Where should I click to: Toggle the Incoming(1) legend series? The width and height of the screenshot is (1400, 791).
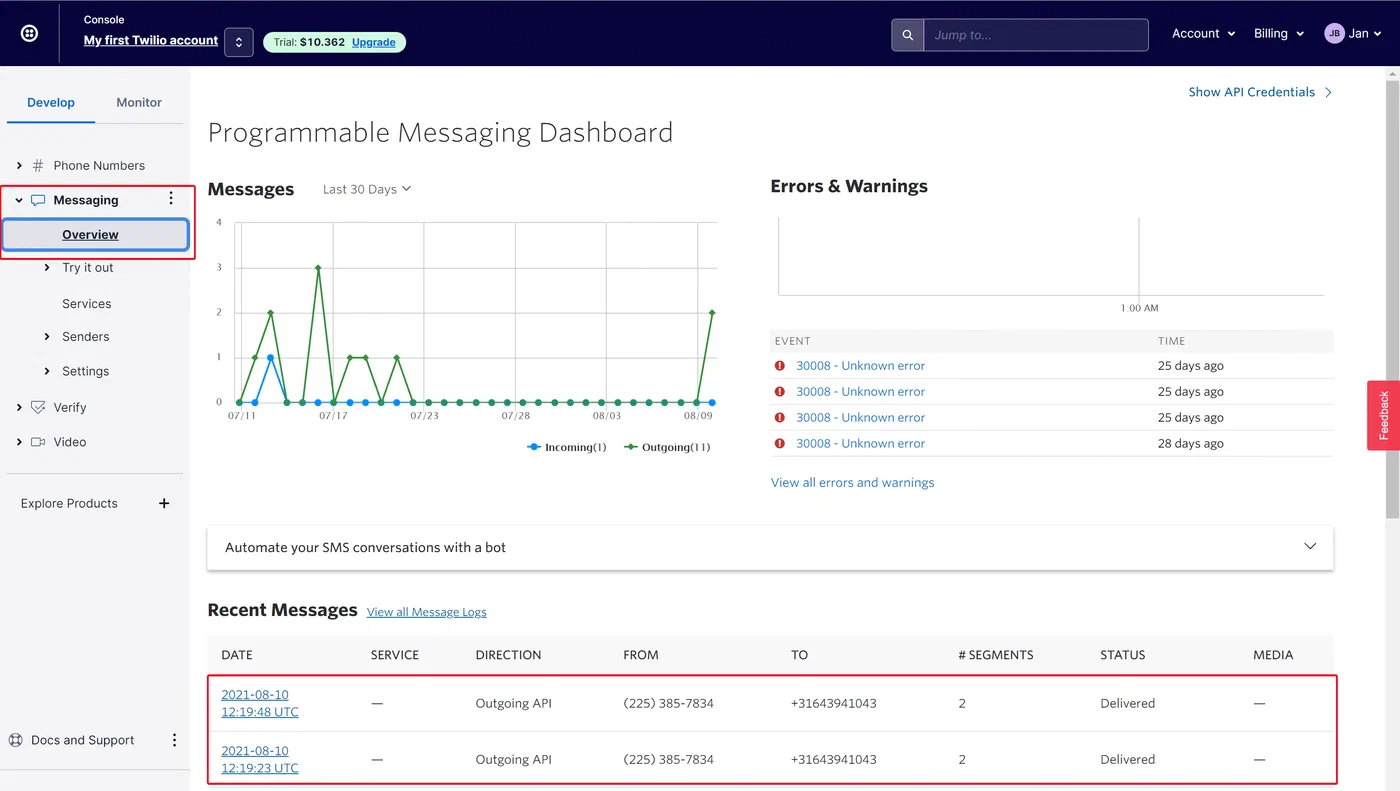click(567, 447)
